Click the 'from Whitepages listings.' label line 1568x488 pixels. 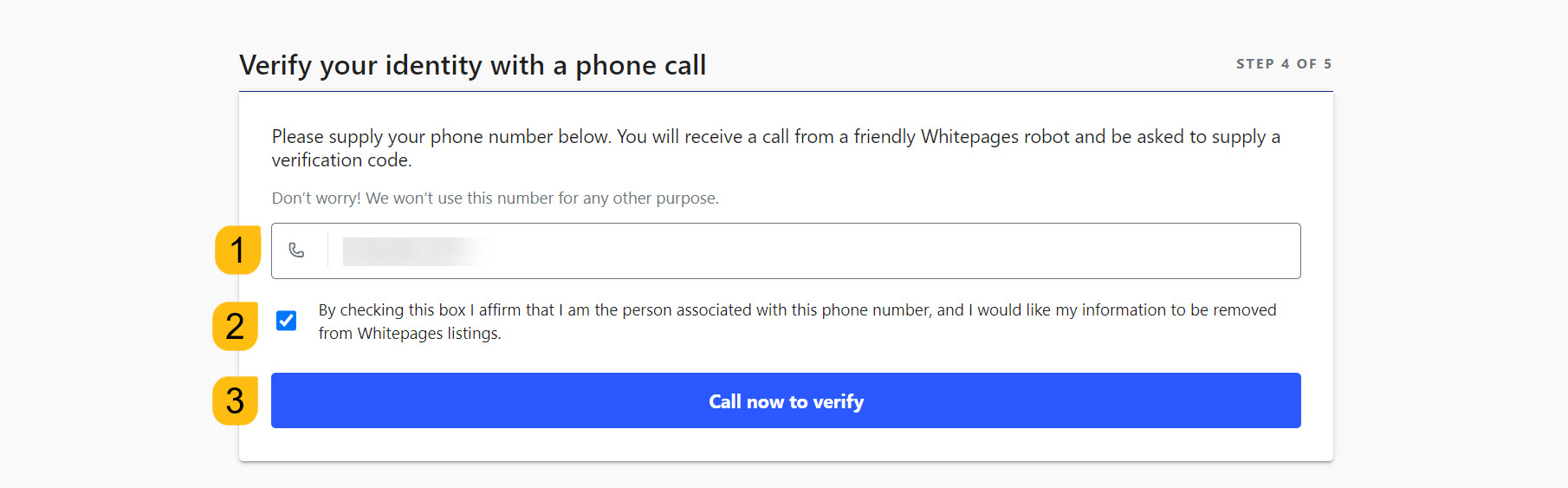point(410,334)
